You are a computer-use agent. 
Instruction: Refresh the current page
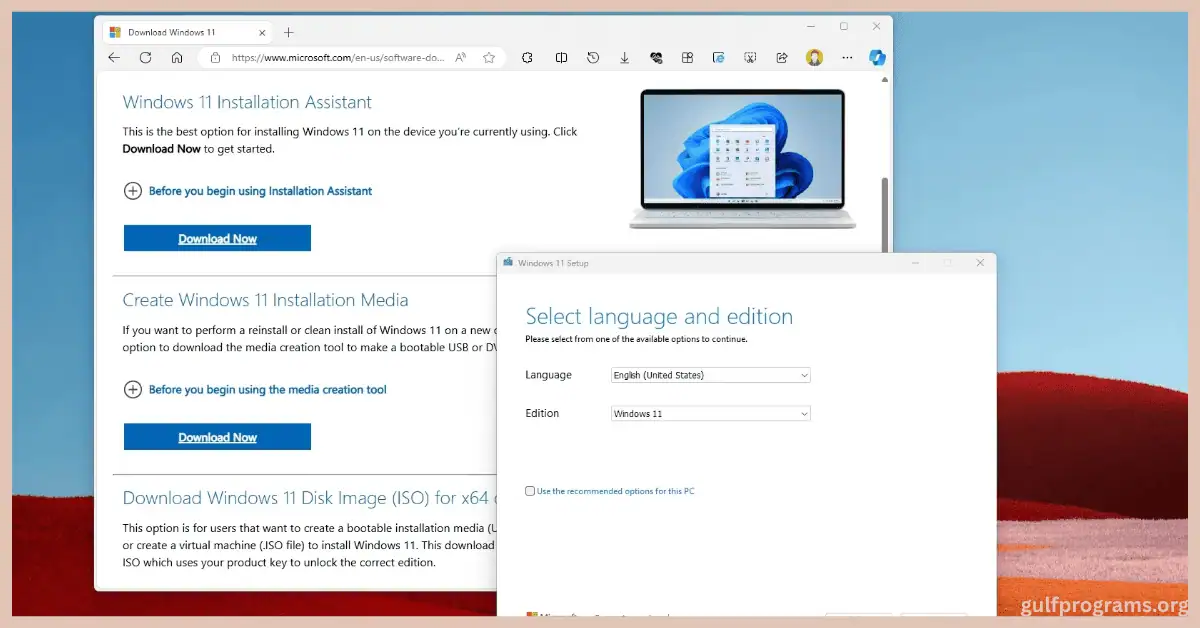145,57
